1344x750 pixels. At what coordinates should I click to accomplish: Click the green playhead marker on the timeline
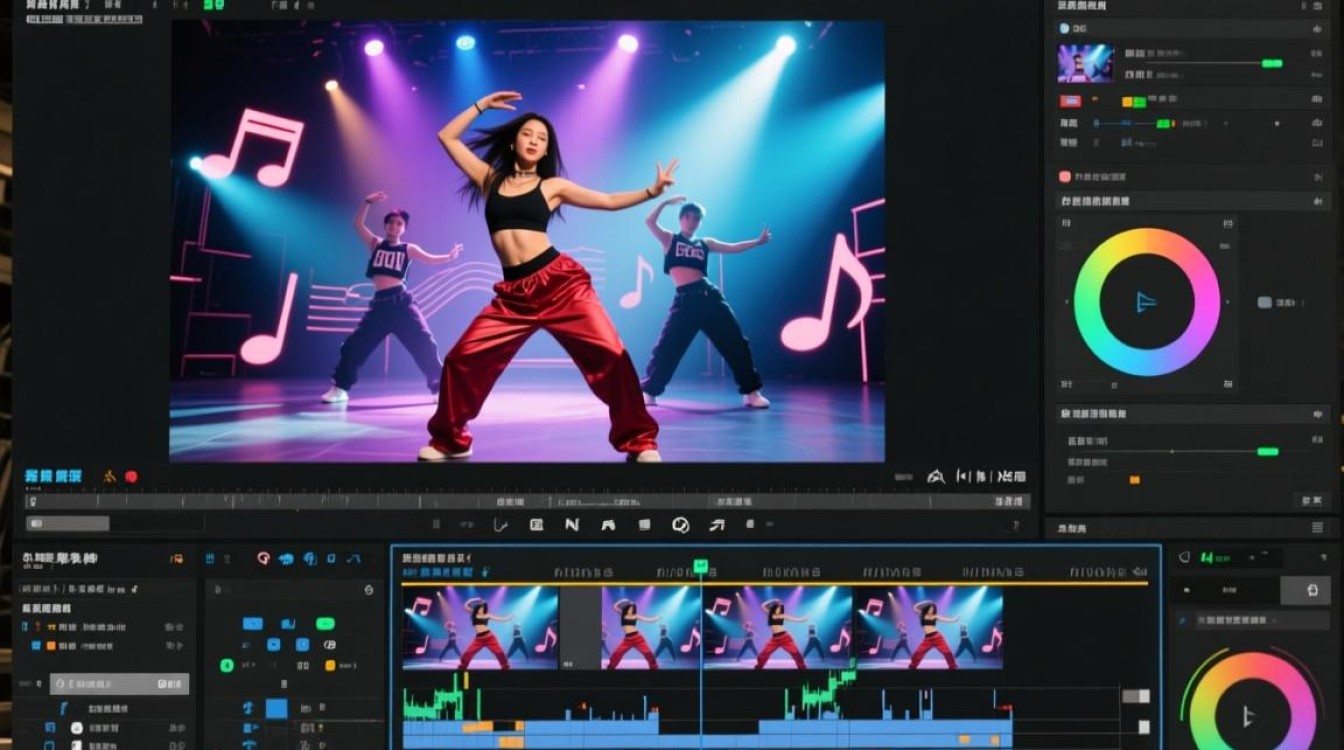tap(701, 566)
